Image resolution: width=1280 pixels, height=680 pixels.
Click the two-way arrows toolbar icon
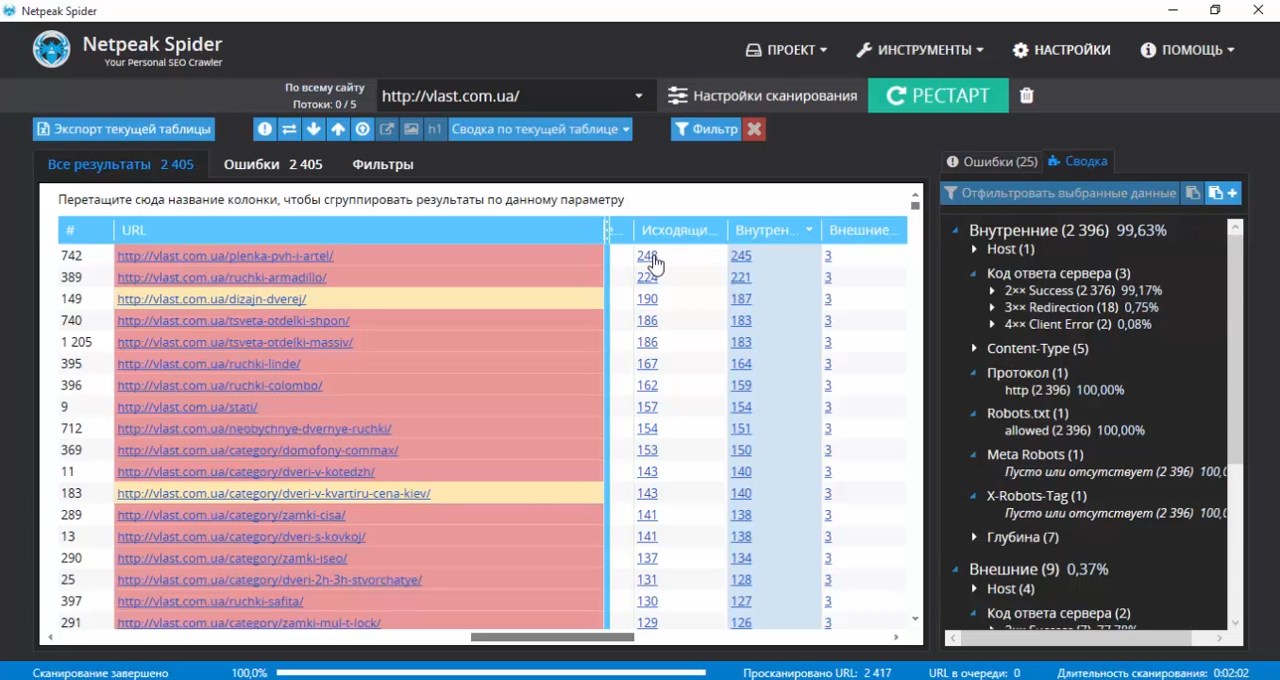289,129
